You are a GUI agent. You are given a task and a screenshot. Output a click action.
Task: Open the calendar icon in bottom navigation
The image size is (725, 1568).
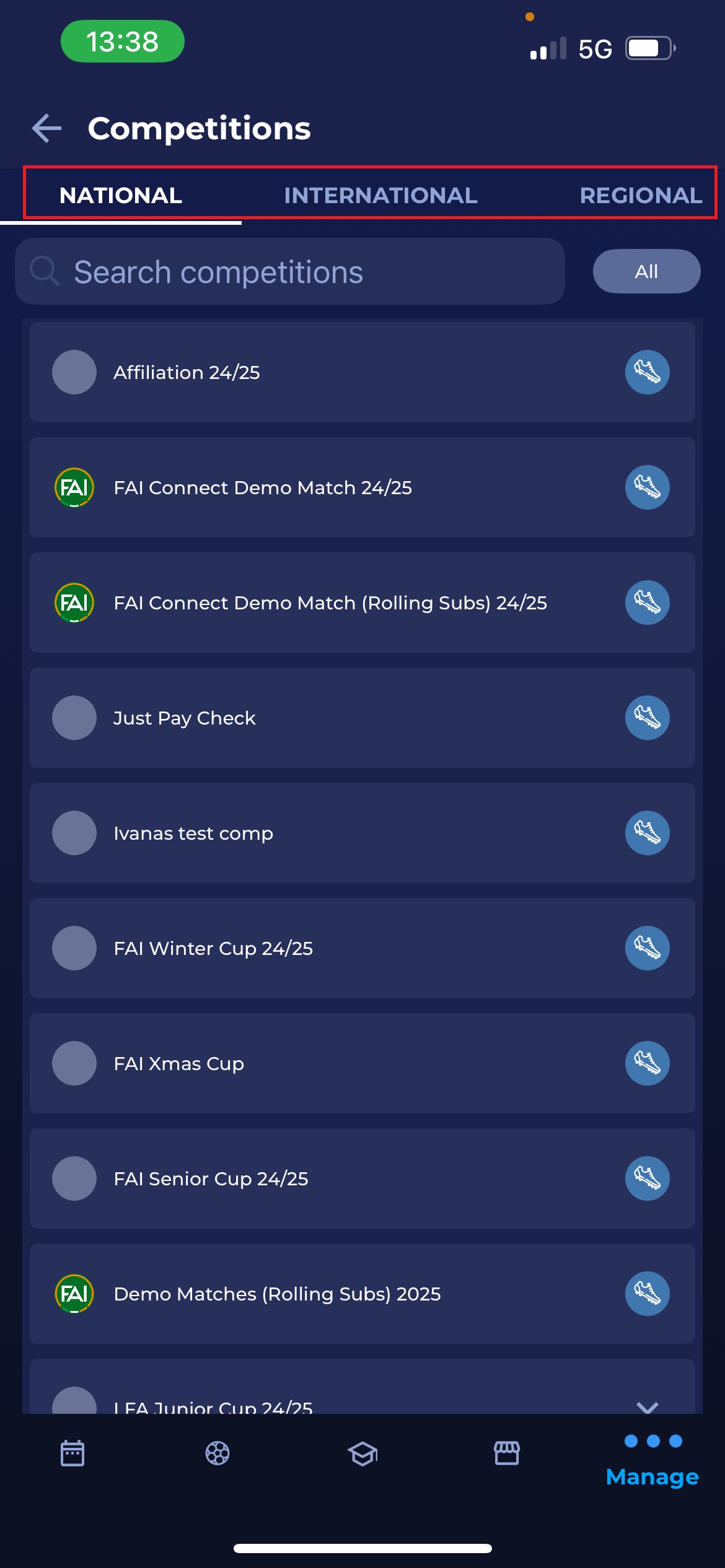tap(72, 1453)
